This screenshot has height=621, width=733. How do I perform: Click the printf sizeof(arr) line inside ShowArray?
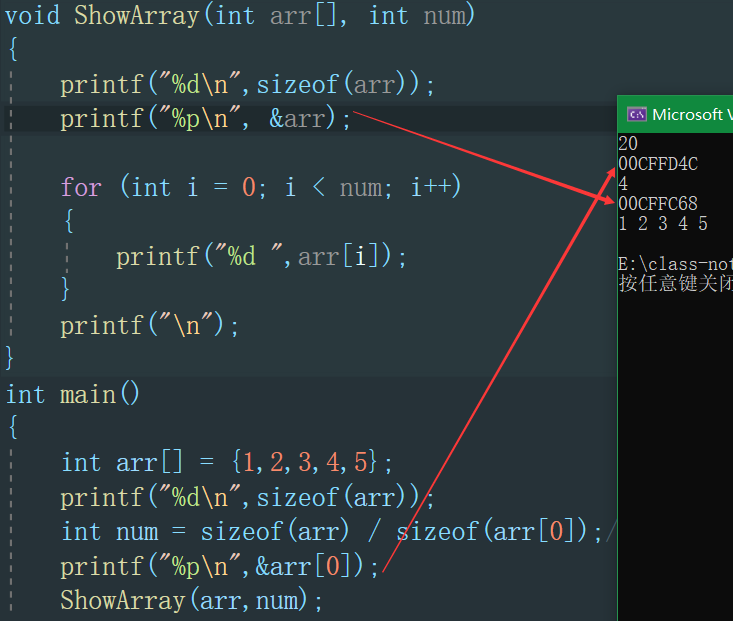tap(247, 85)
